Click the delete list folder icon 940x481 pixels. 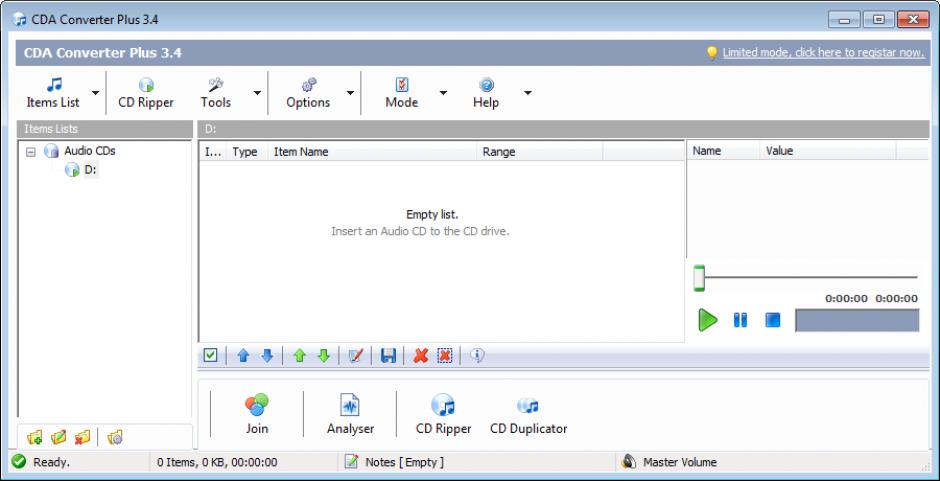83,438
